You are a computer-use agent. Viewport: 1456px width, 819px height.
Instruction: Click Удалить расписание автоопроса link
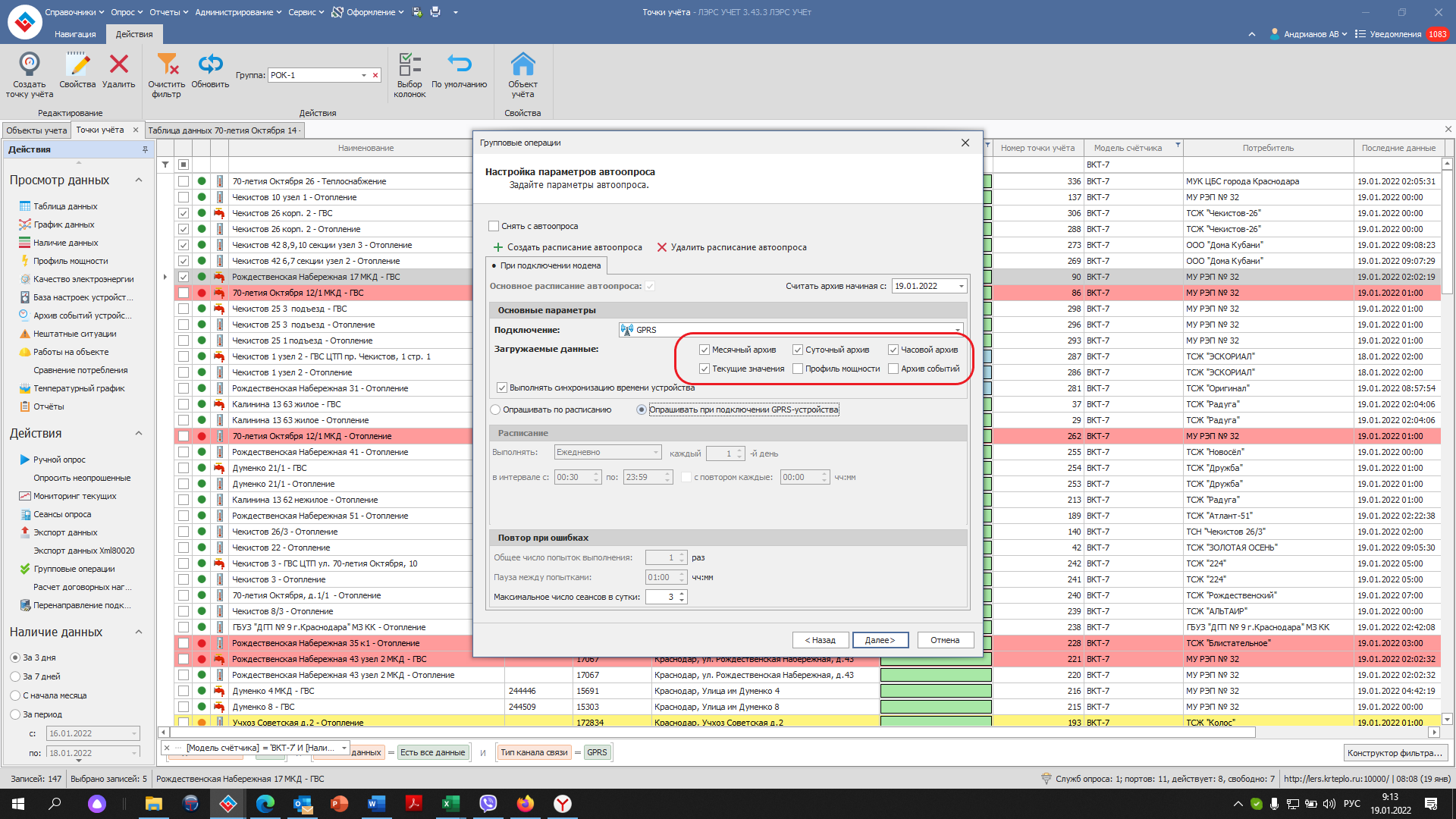coord(732,247)
